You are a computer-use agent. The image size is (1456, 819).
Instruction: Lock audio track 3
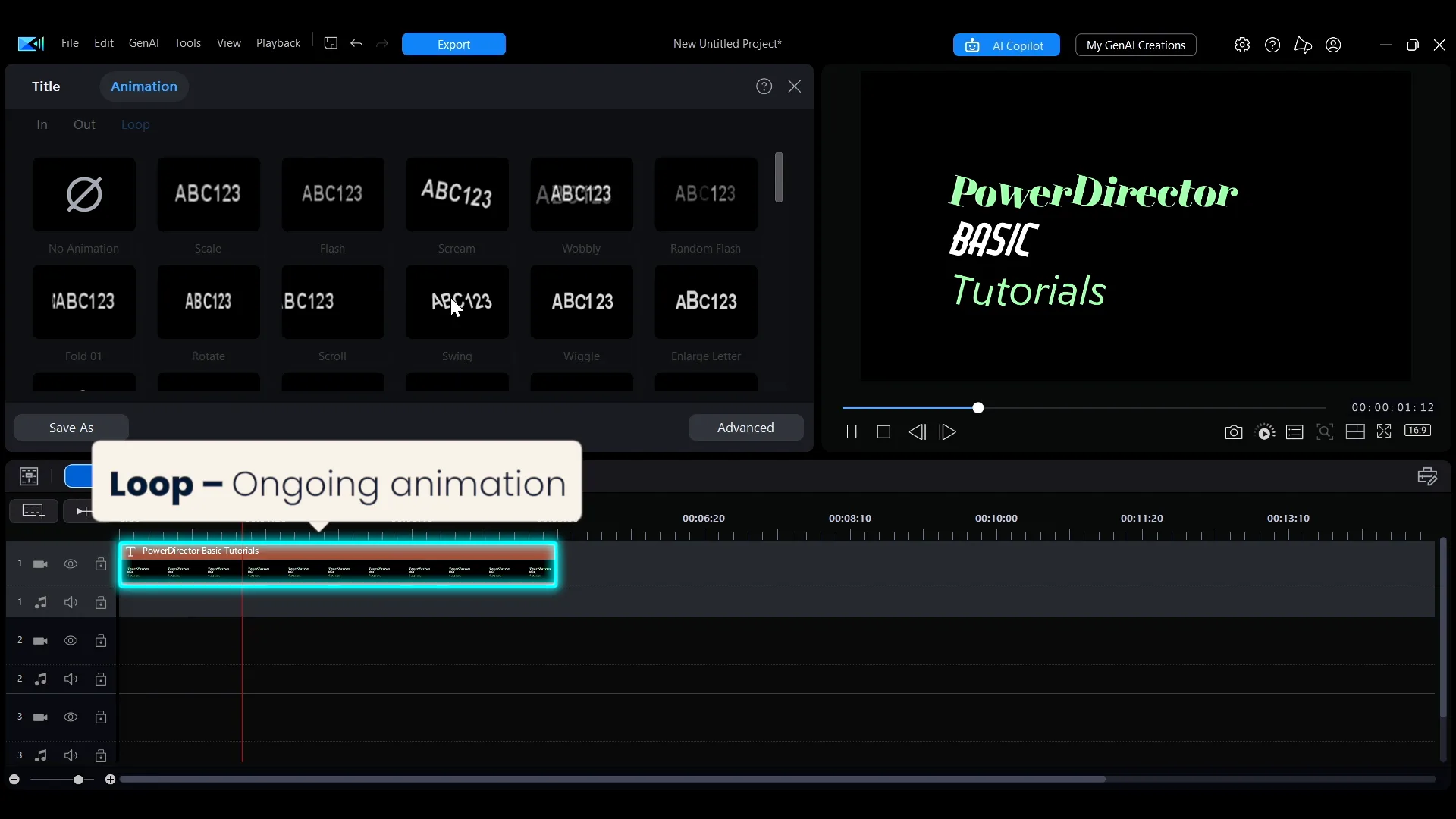(100, 755)
